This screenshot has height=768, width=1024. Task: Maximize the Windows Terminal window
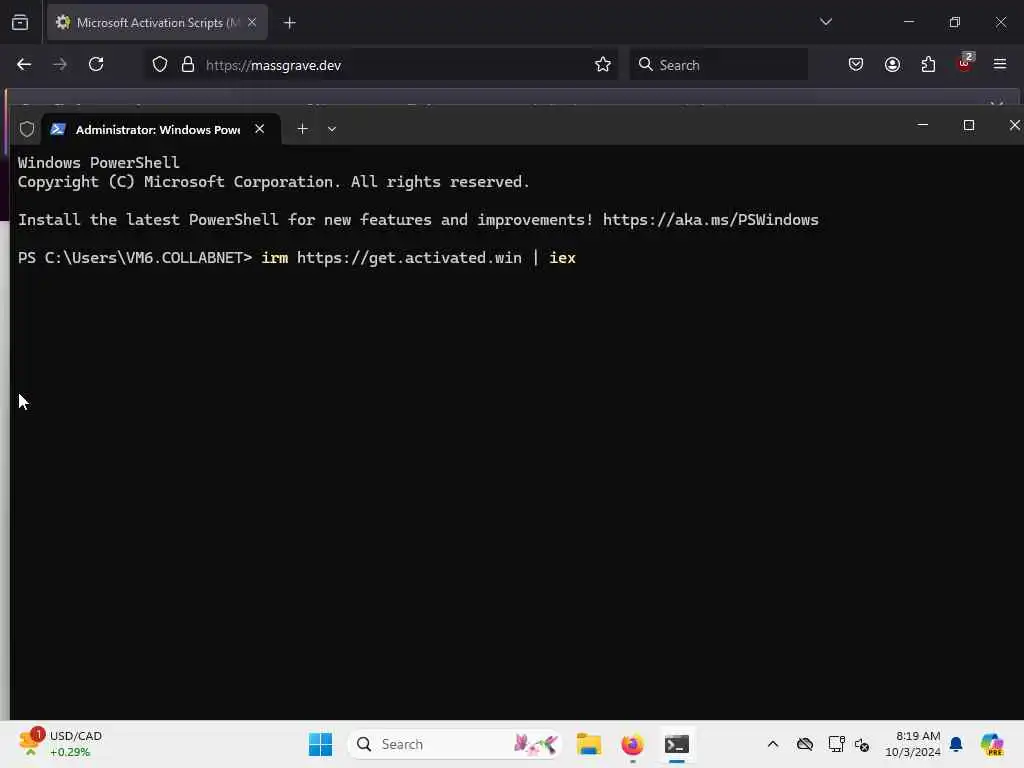pyautogui.click(x=968, y=125)
